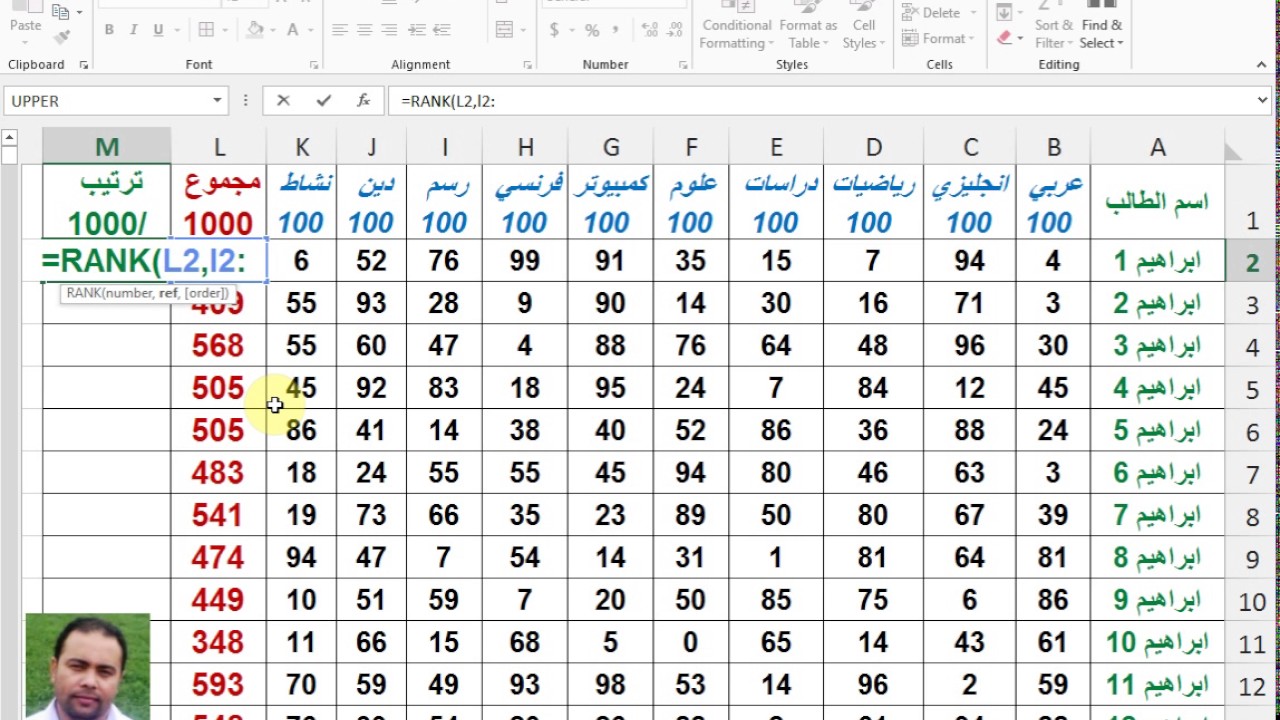Open Insert Function fx dialog
This screenshot has width=1280, height=720.
pos(364,100)
